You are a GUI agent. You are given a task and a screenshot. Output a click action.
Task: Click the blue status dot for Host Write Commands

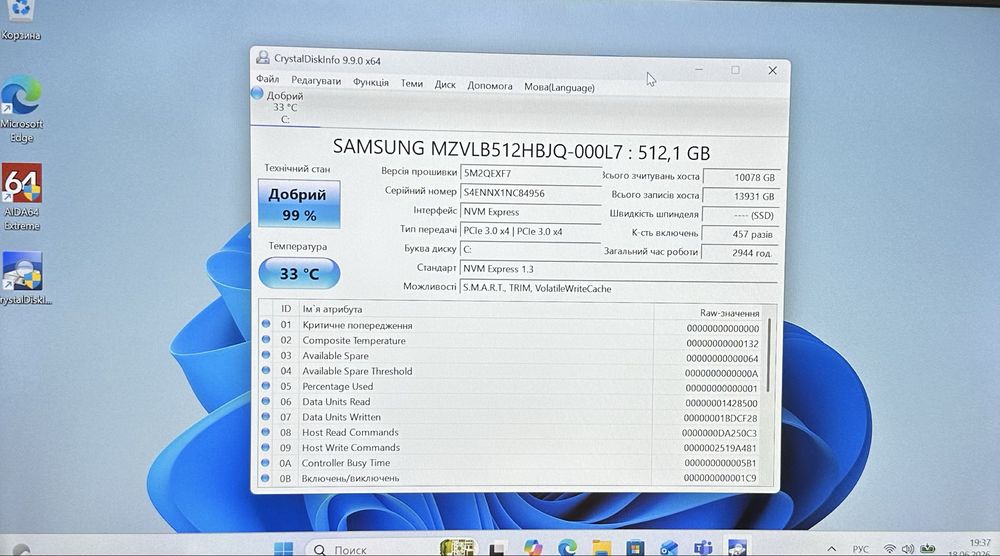[265, 447]
